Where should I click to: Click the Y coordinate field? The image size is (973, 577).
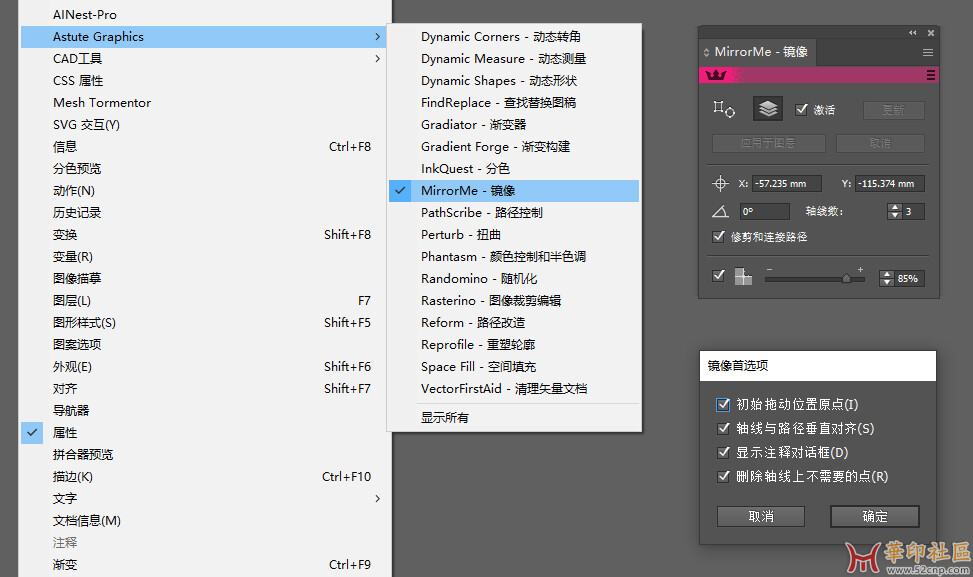pos(890,184)
